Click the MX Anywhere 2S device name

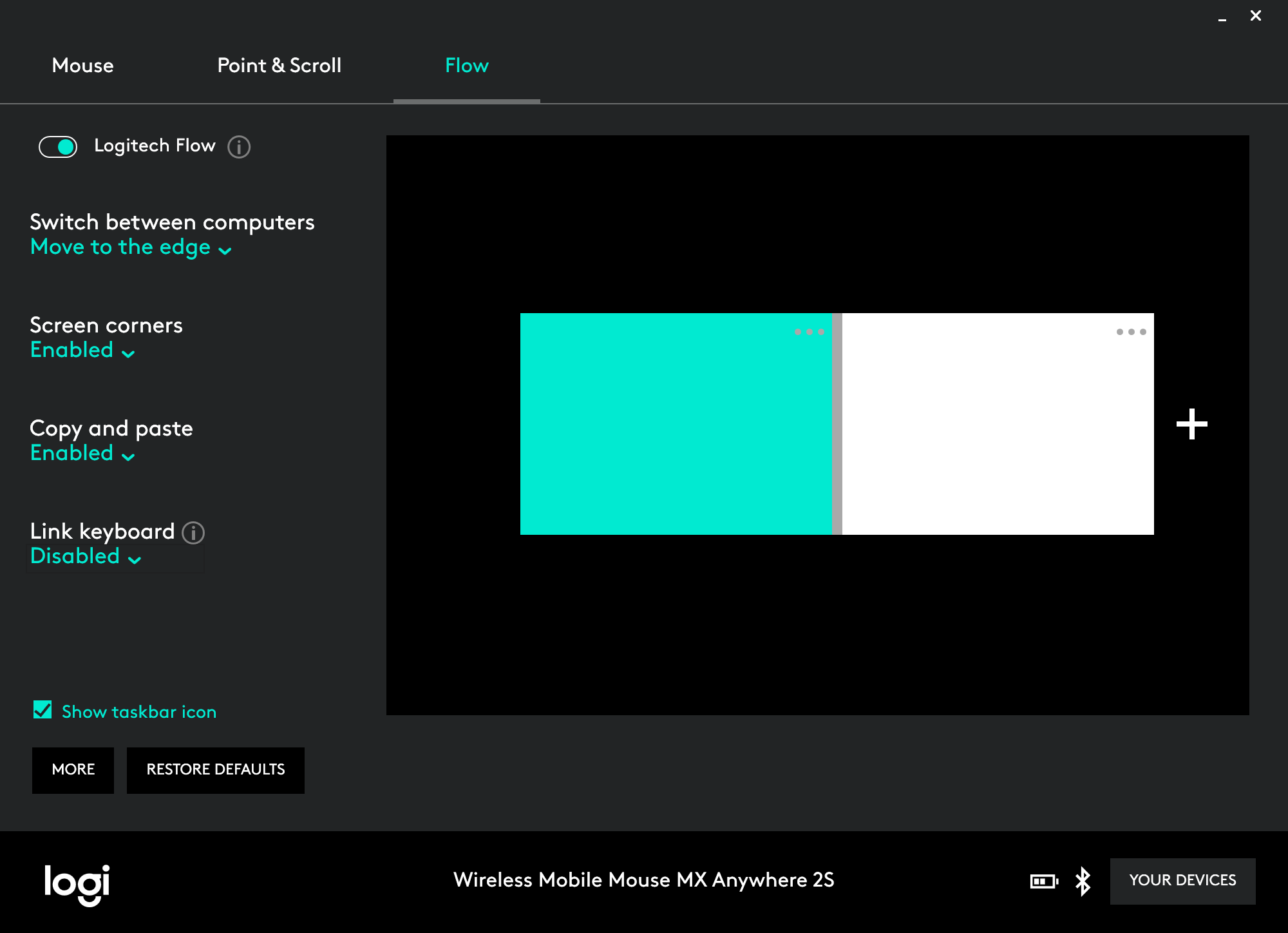coord(644,882)
